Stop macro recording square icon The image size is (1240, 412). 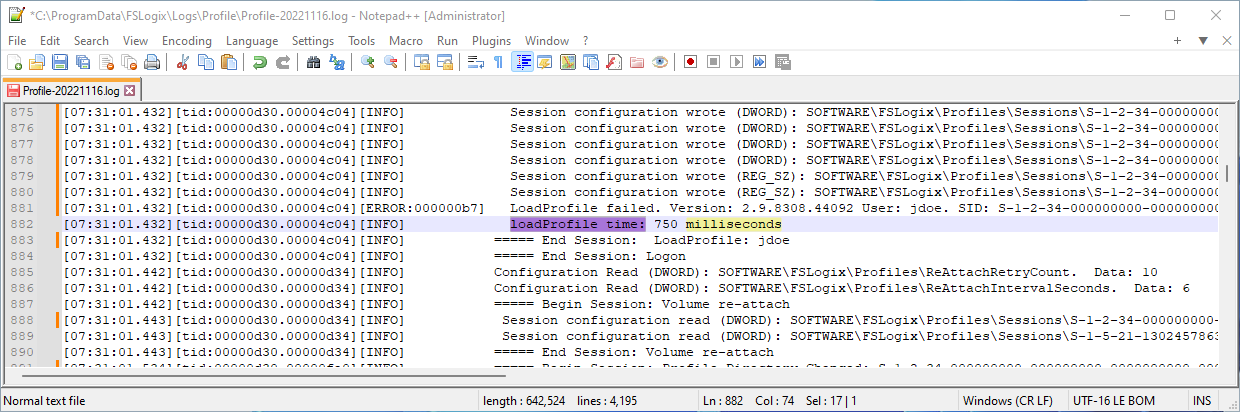point(713,62)
